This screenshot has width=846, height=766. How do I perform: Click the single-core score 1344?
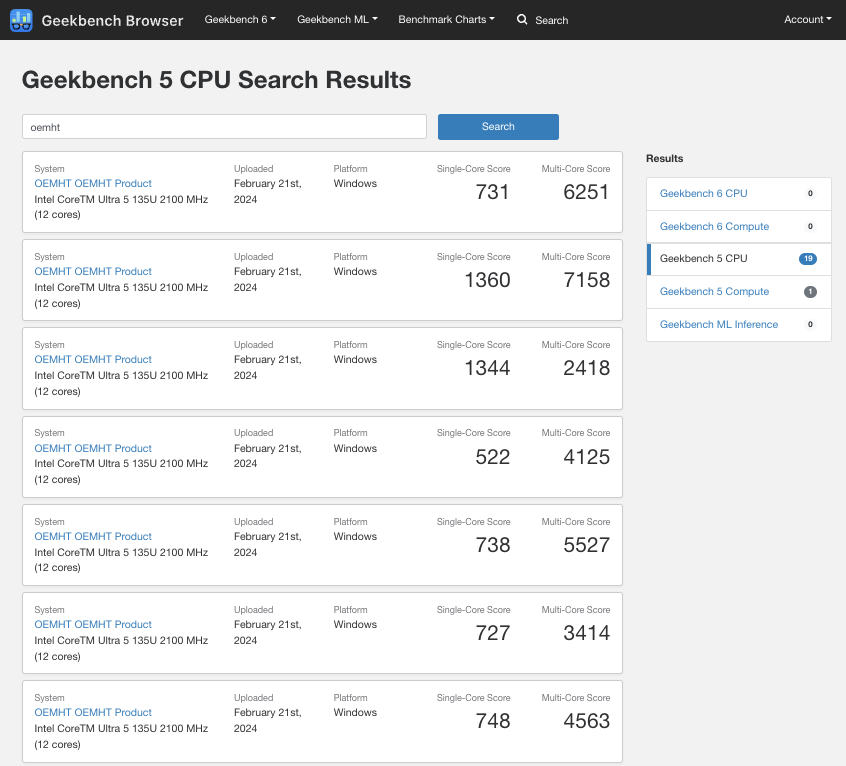[487, 368]
